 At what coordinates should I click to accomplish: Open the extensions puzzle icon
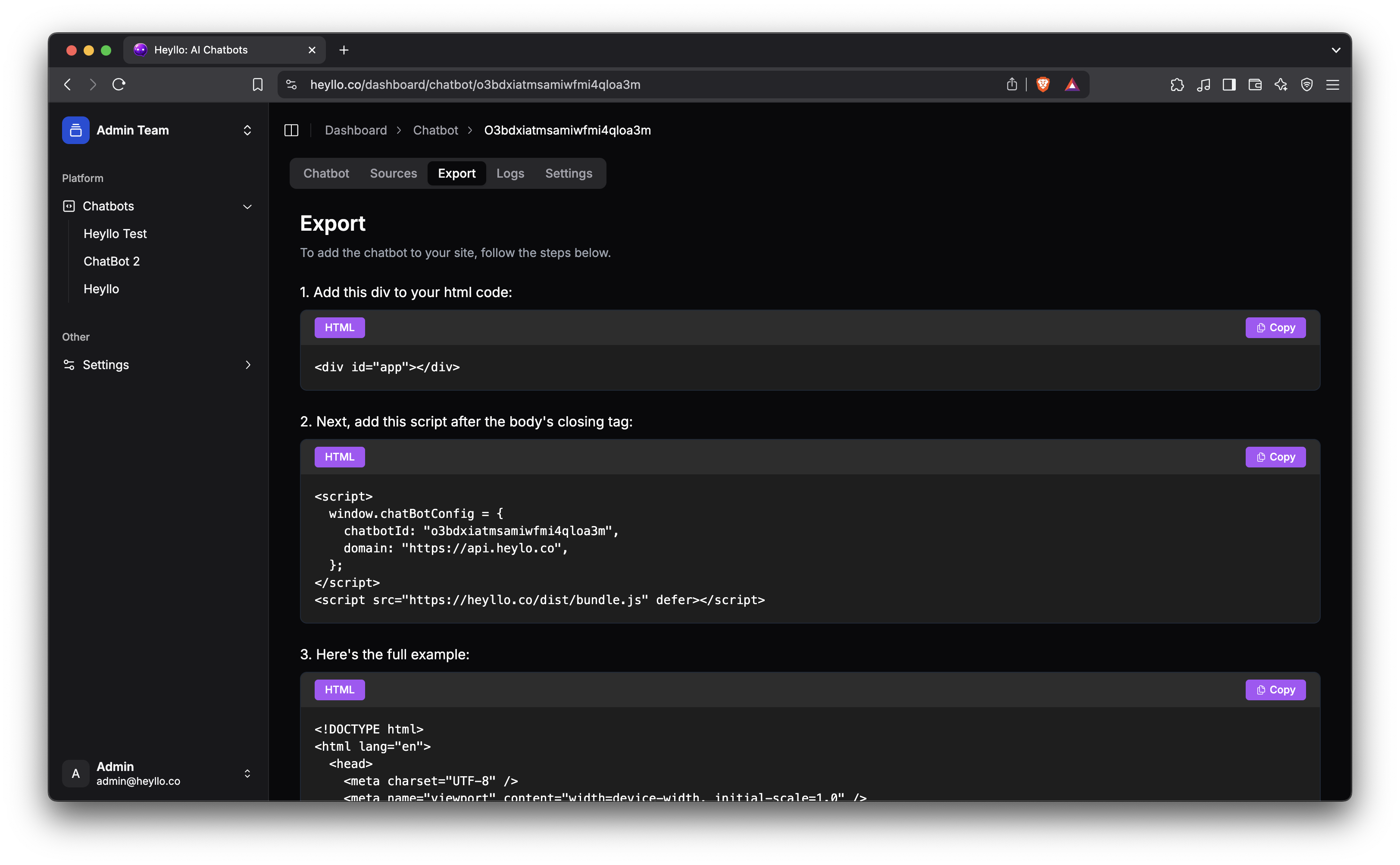coord(1177,85)
